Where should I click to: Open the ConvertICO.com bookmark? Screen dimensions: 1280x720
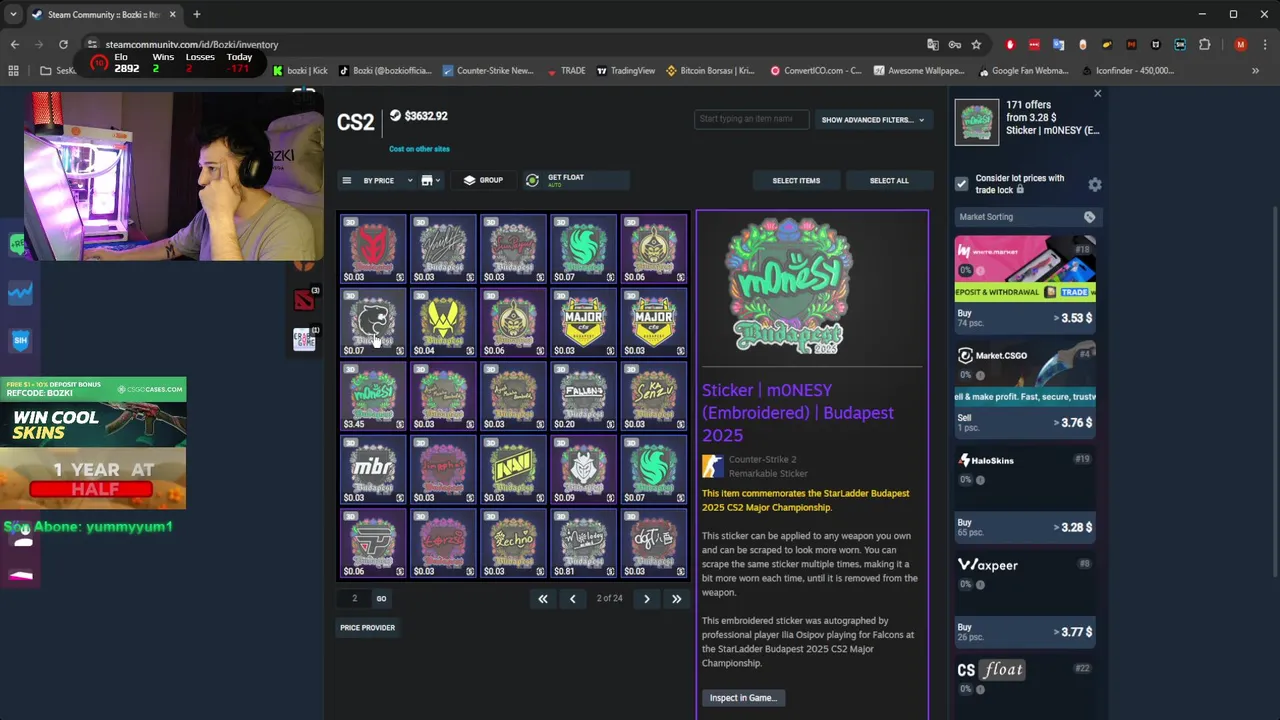point(815,71)
